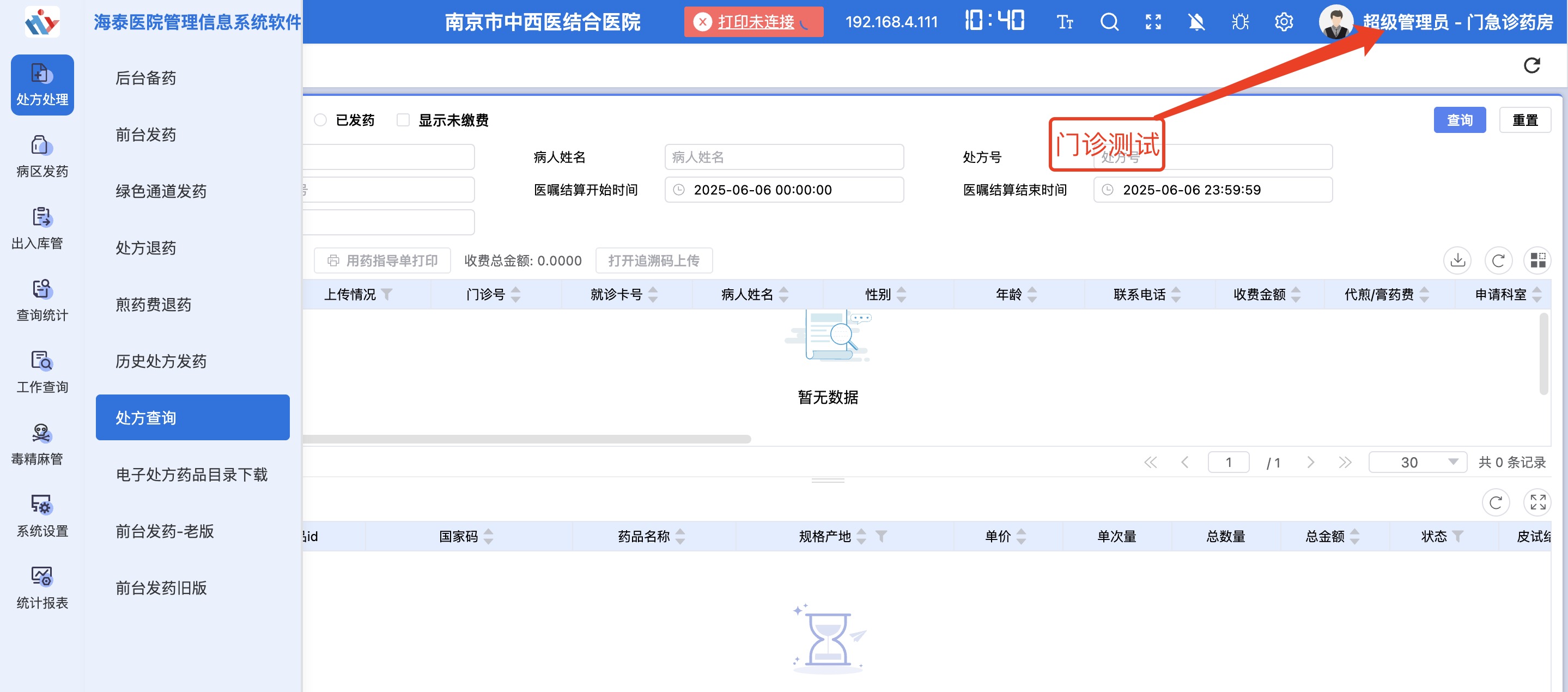Viewport: 1568px width, 692px height.
Task: Select the 已发药 radio option
Action: (x=321, y=120)
